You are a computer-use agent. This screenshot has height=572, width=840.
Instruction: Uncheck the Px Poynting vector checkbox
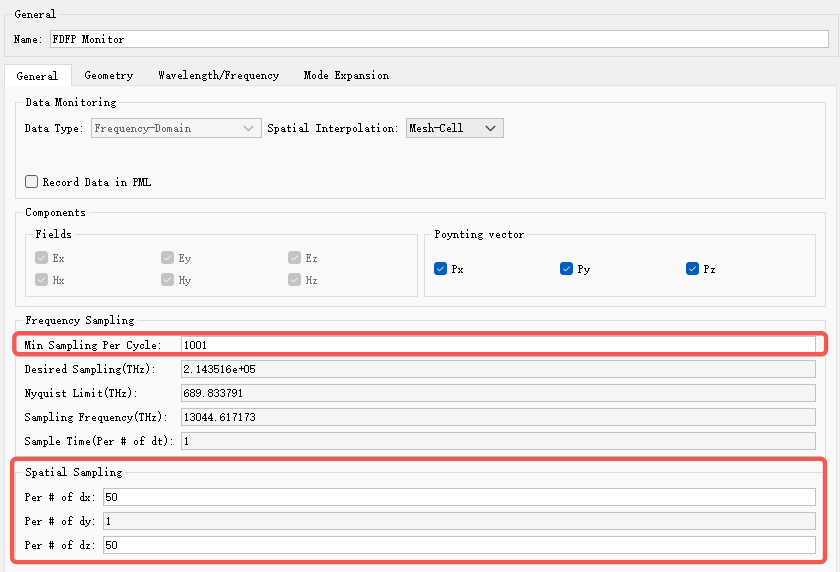click(x=440, y=268)
